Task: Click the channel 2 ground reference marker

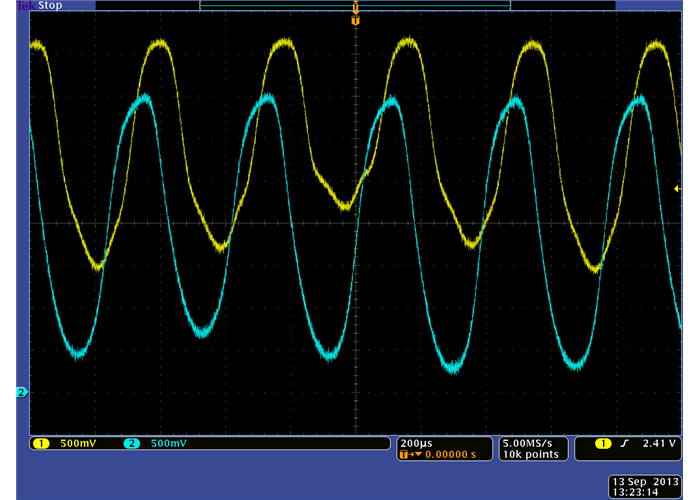Action: click(x=21, y=392)
